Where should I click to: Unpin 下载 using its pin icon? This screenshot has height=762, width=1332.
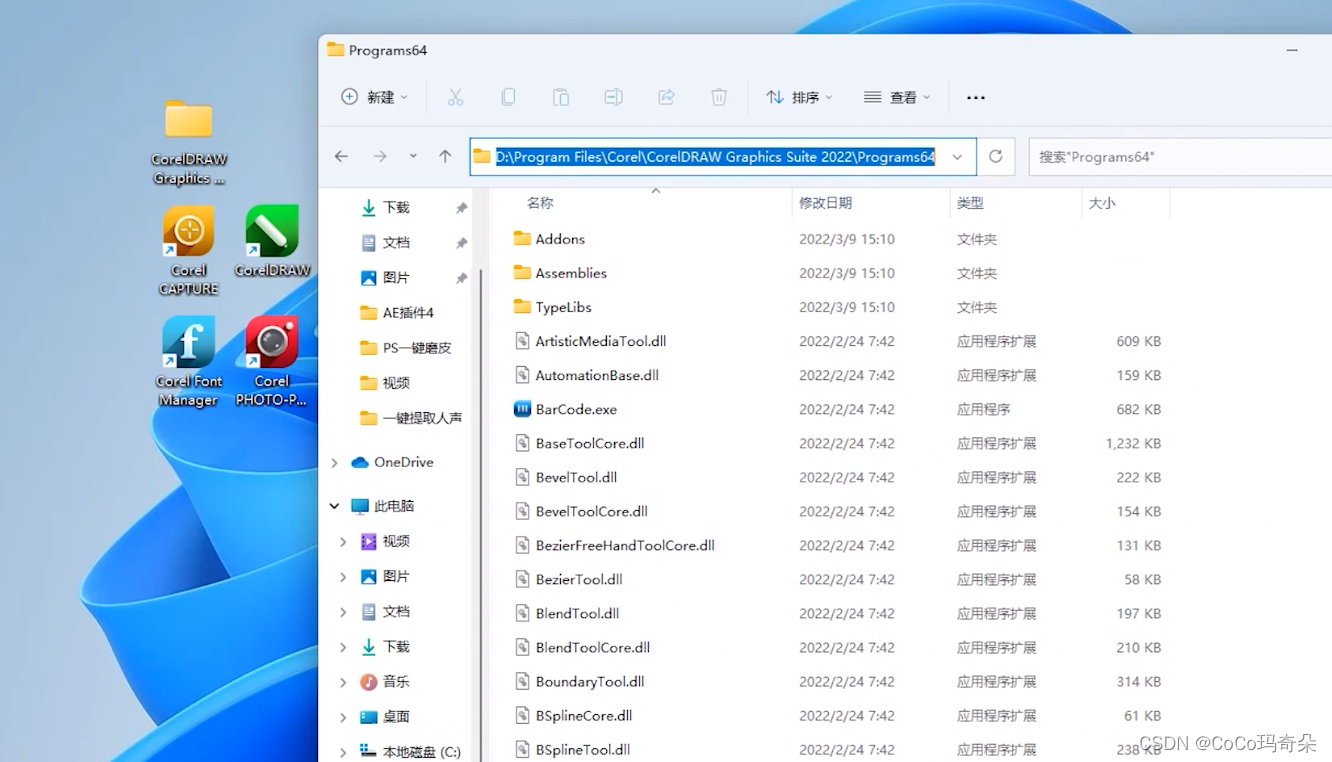(x=461, y=208)
